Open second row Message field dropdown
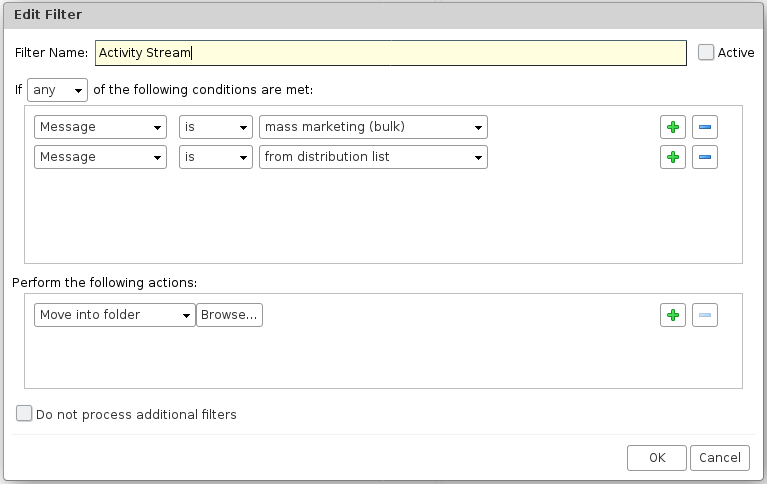The height and width of the screenshot is (484, 767). pos(100,157)
